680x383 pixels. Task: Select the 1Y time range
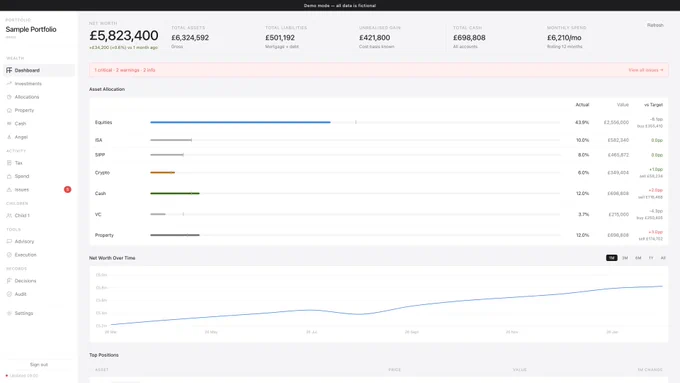tap(651, 258)
